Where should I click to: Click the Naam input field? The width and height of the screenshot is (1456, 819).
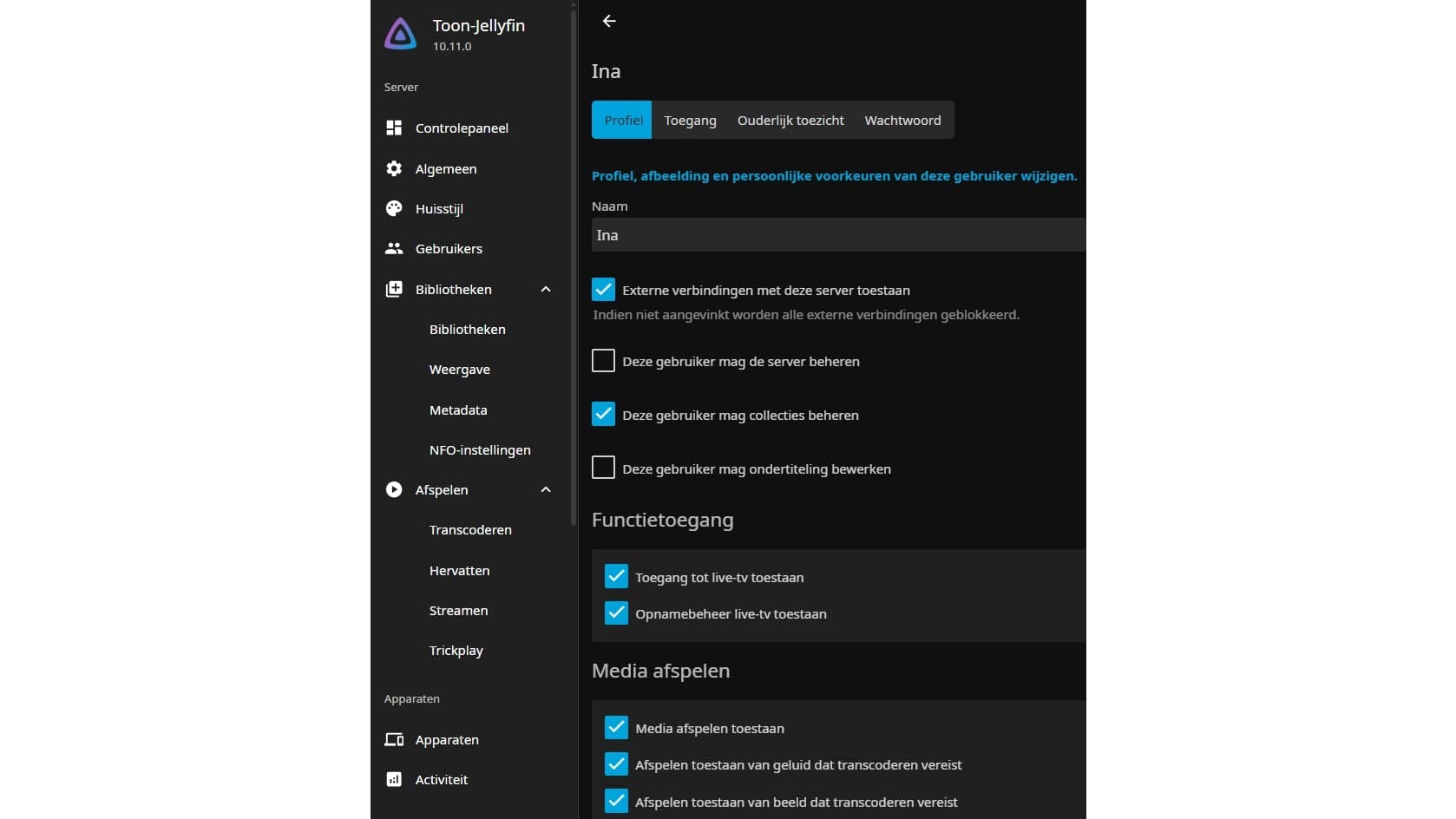pyautogui.click(x=837, y=235)
